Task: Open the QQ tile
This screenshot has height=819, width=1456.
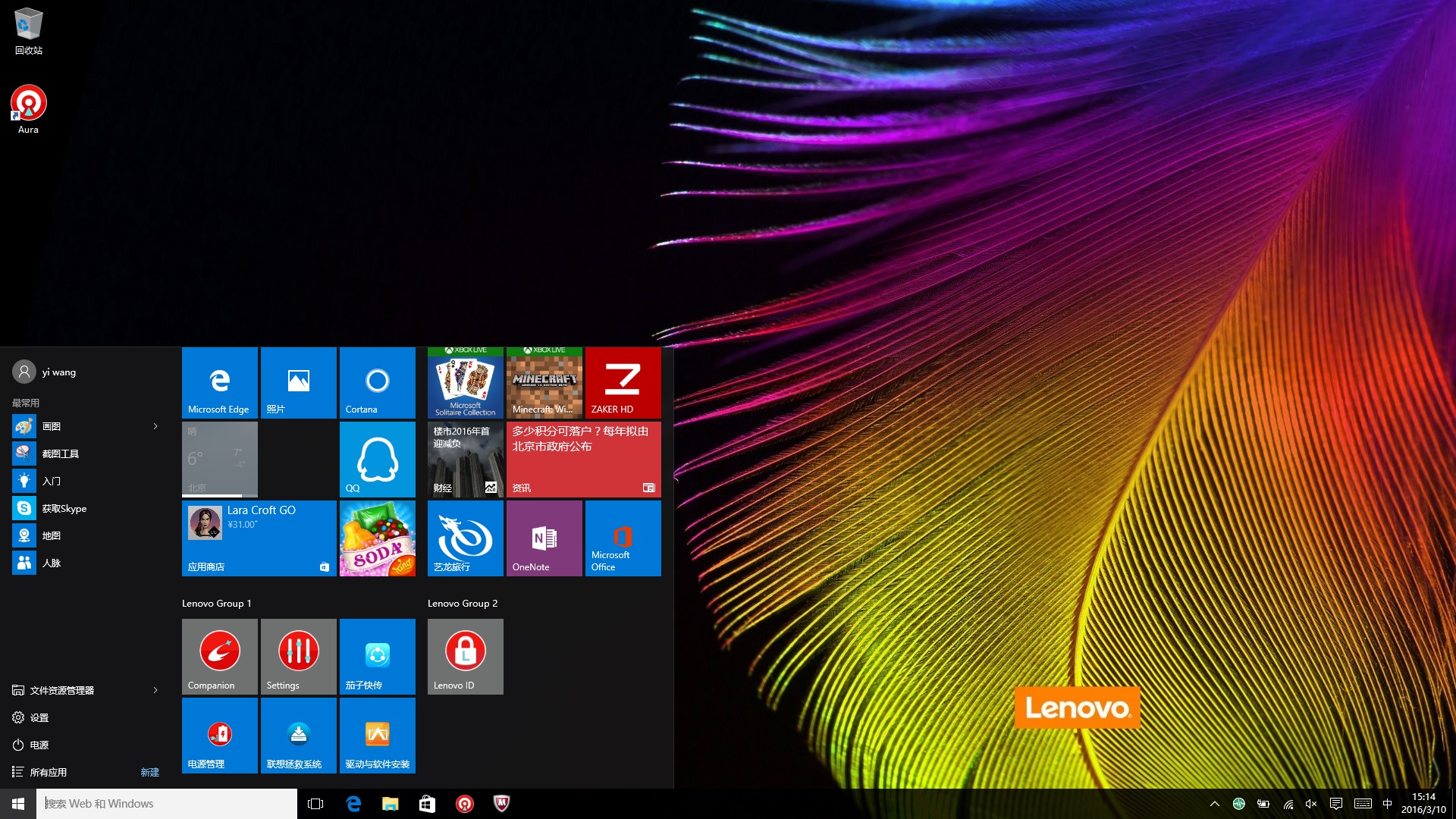Action: [x=377, y=459]
